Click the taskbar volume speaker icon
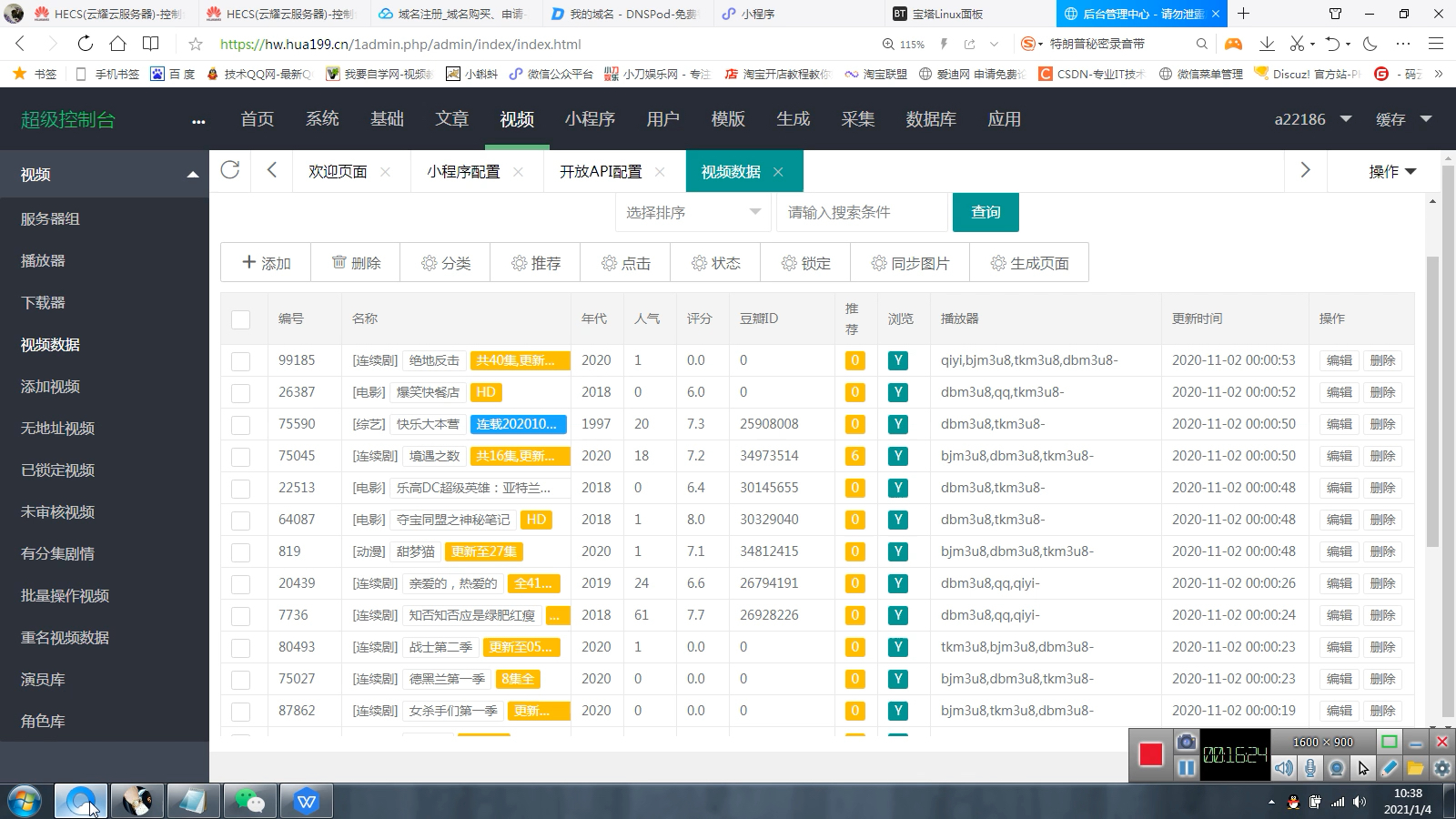This screenshot has width=1456, height=819. click(x=1360, y=802)
